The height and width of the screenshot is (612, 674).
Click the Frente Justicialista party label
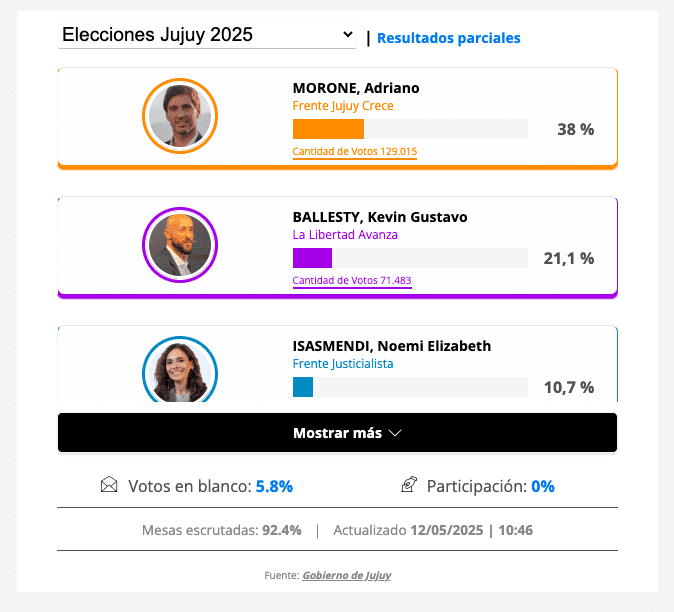[343, 364]
